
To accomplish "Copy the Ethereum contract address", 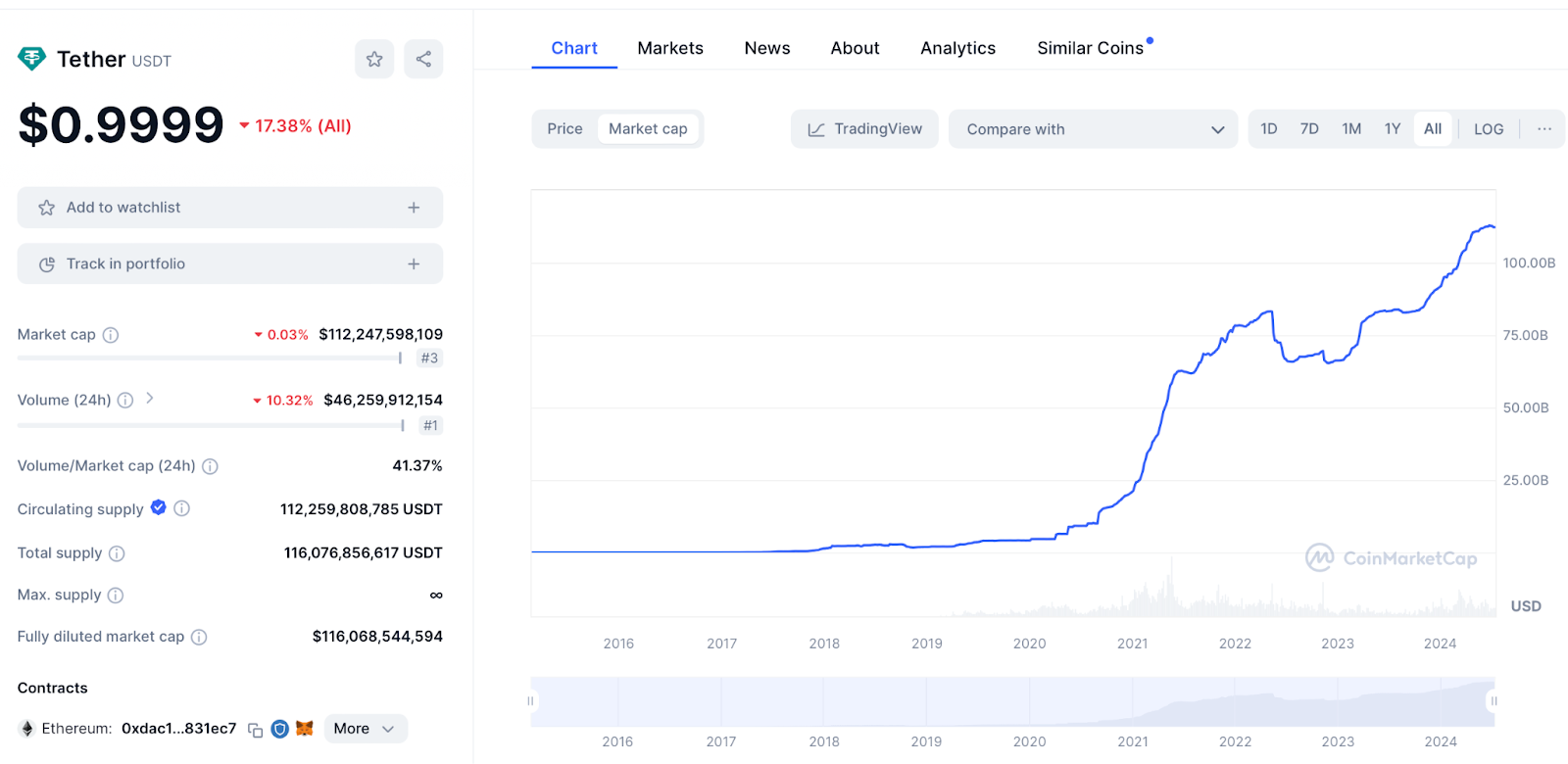I will pos(255,730).
